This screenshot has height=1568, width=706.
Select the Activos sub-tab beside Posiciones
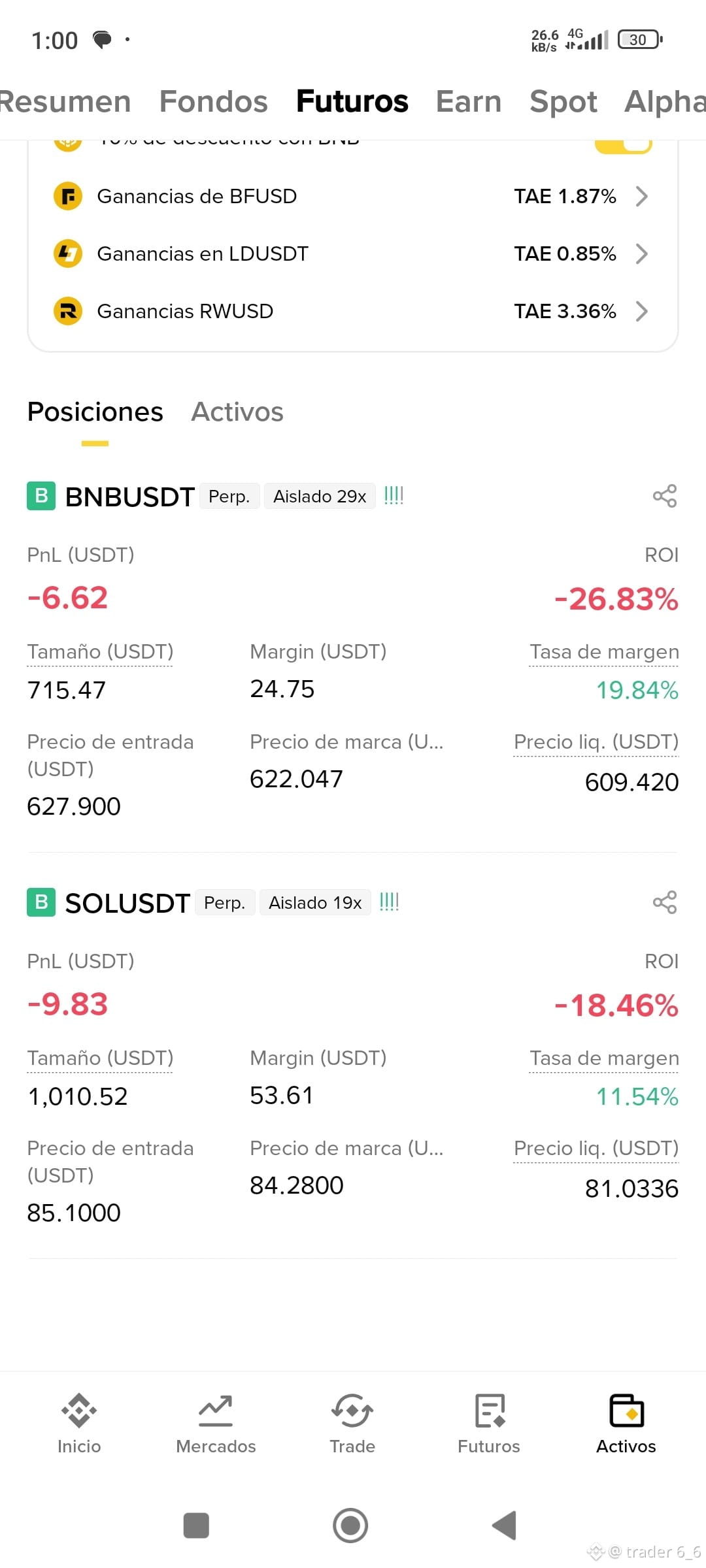[x=237, y=412]
